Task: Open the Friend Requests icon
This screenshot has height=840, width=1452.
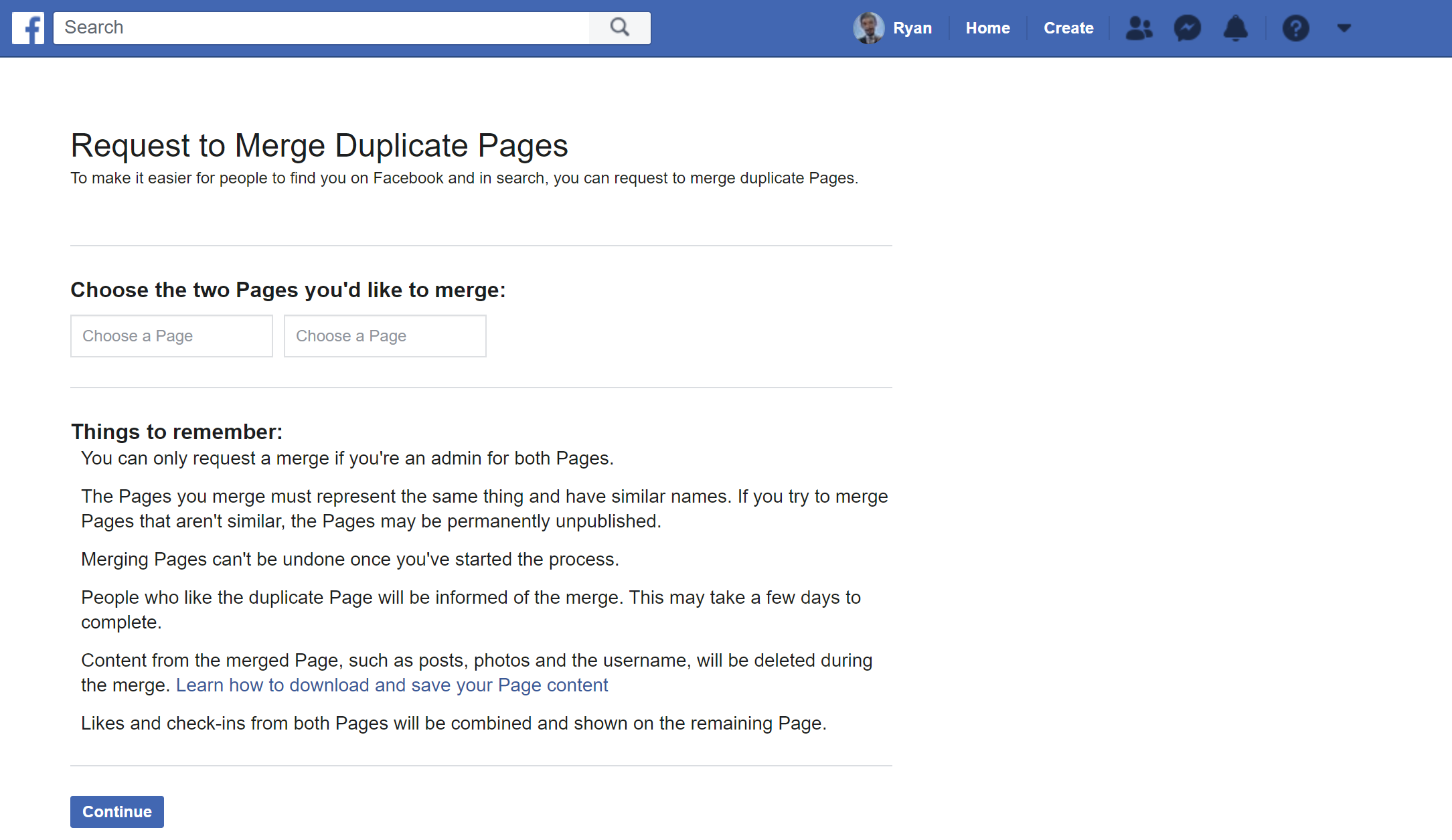Action: tap(1139, 28)
